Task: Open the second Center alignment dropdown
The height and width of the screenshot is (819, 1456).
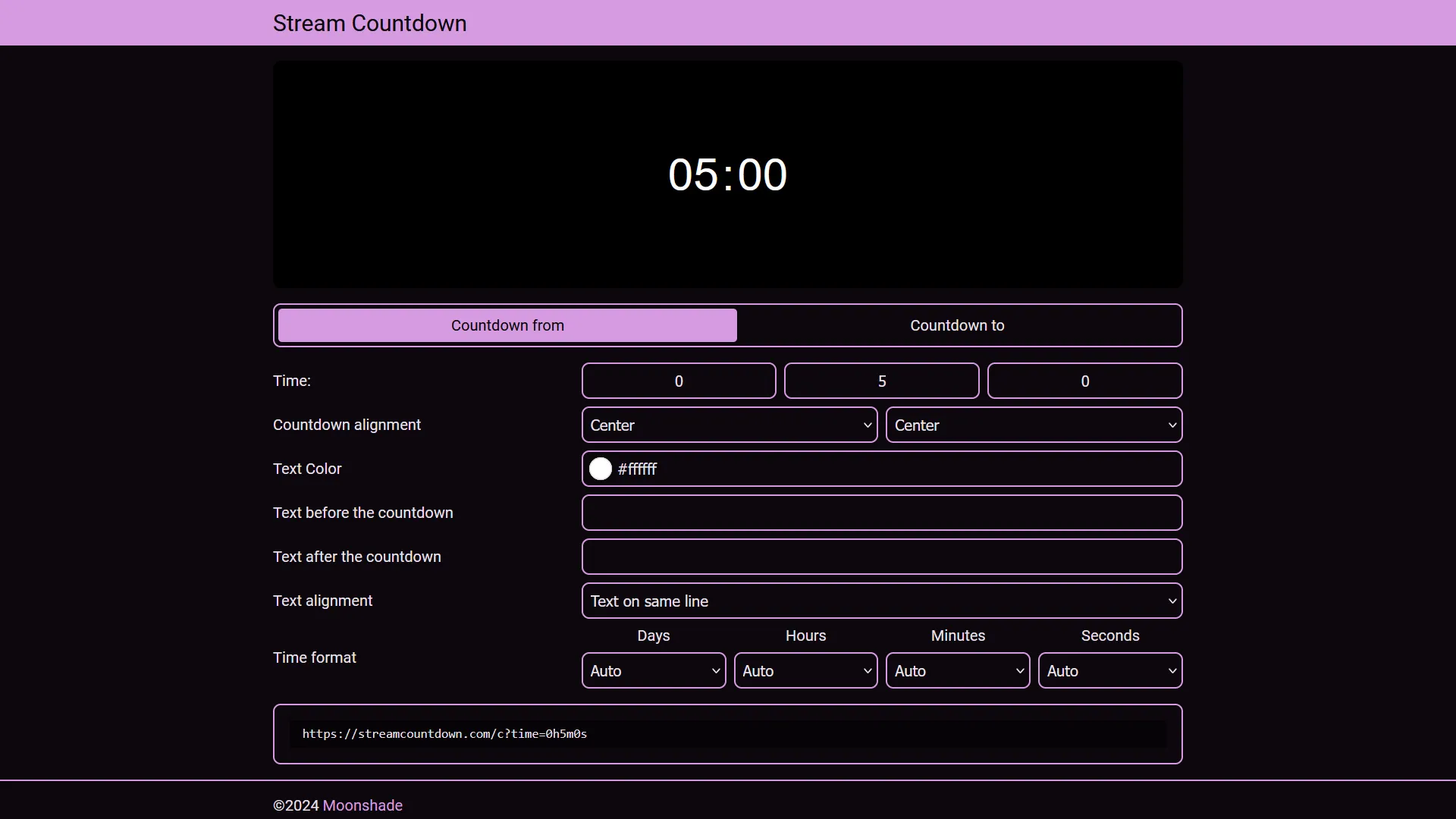Action: (x=1034, y=425)
